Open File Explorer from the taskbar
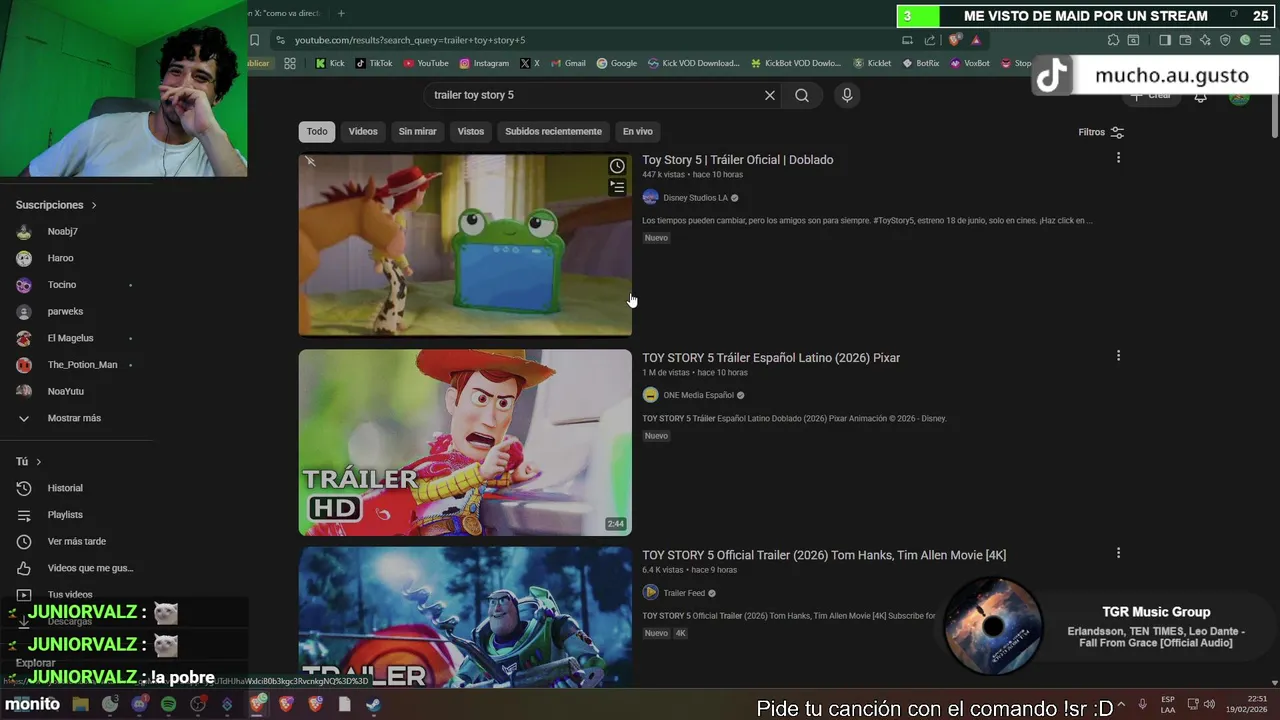This screenshot has width=1280, height=720. pos(81,704)
